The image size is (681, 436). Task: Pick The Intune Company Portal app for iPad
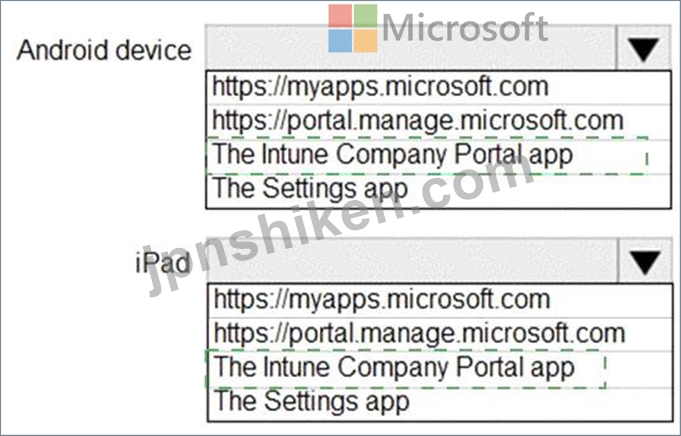(440, 369)
